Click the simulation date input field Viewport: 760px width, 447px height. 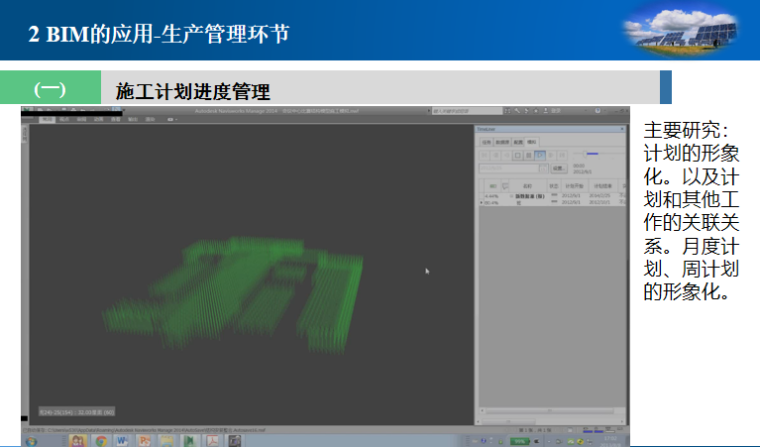point(508,168)
